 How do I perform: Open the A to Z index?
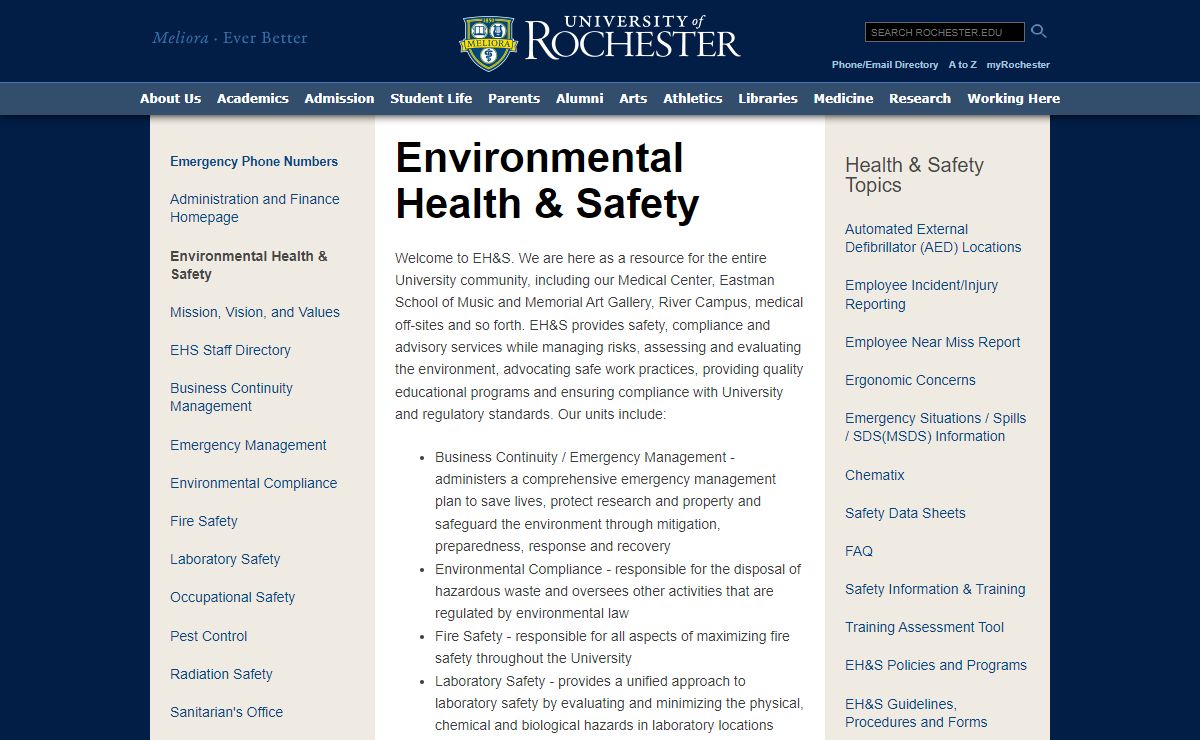(962, 65)
